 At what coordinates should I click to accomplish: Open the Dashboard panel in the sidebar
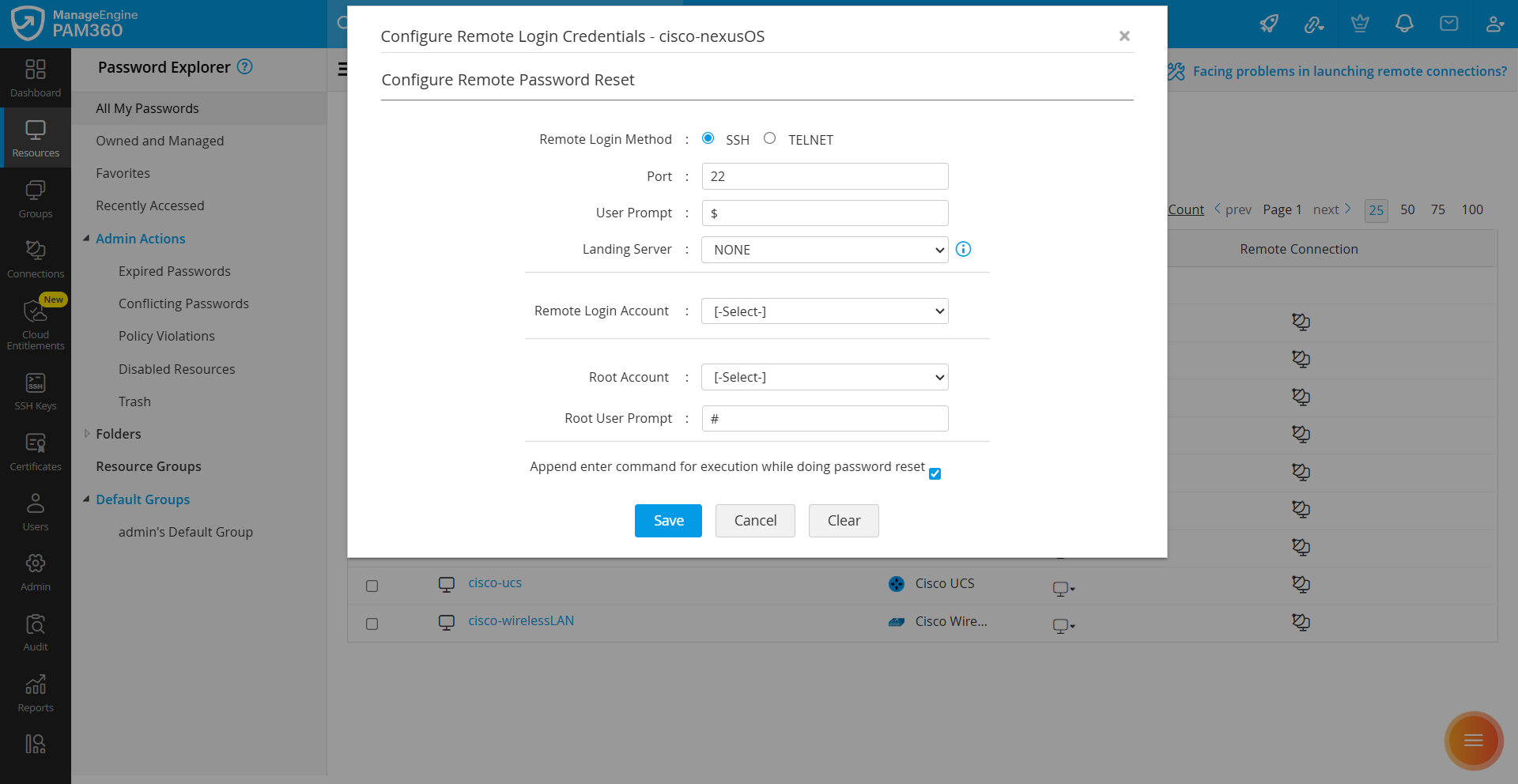[35, 77]
